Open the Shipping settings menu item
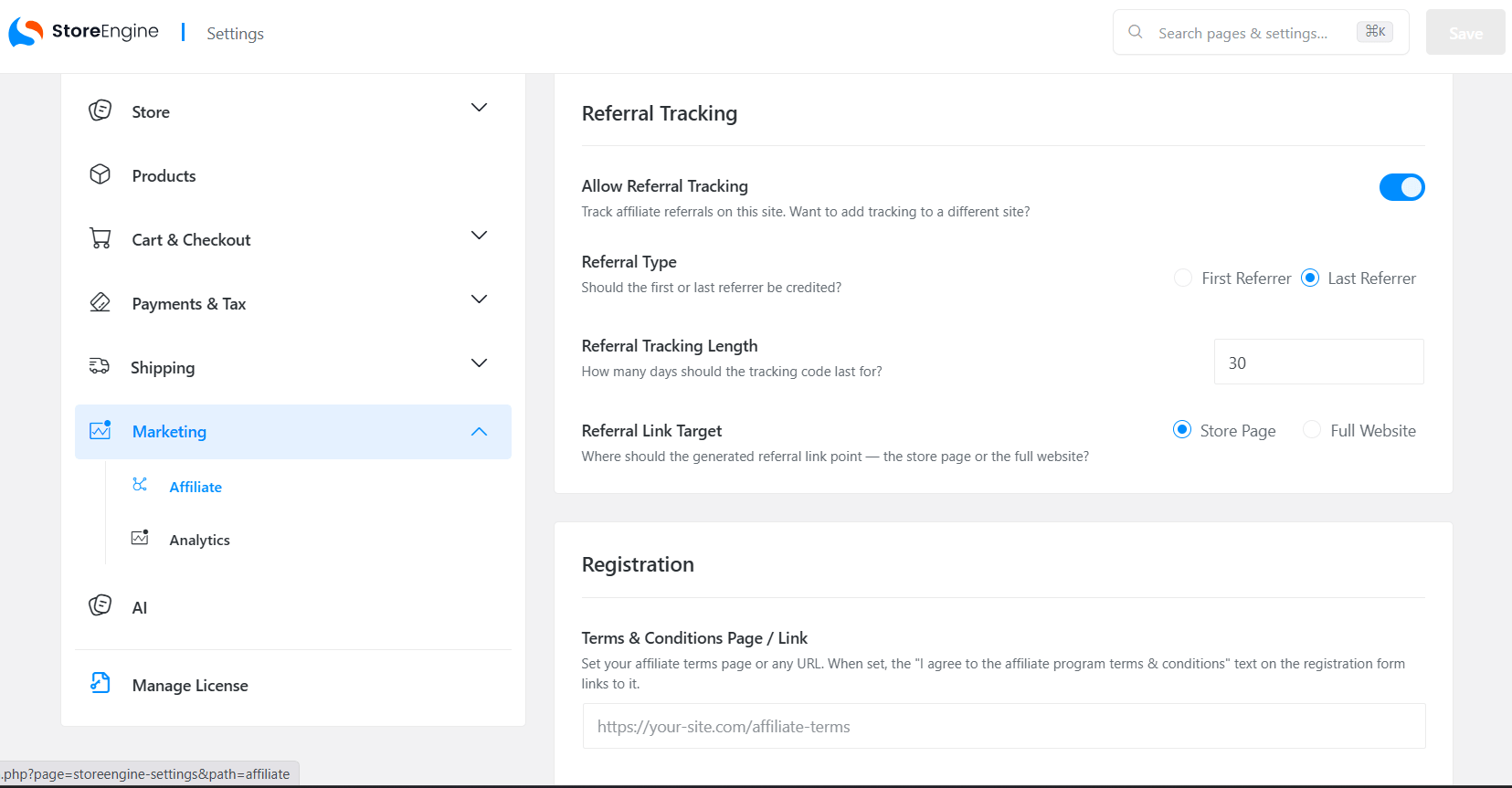The image size is (1512, 788). click(x=293, y=367)
